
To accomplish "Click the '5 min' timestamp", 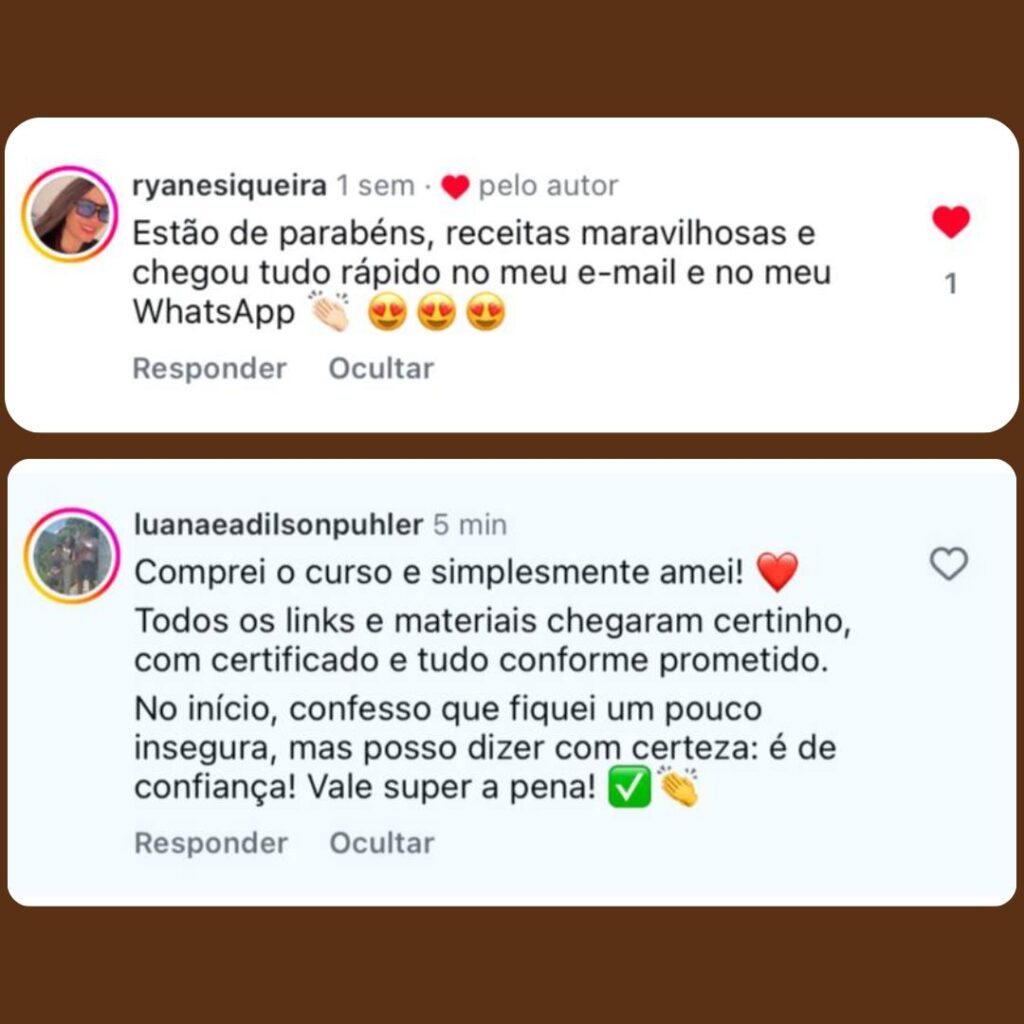I will 470,525.
